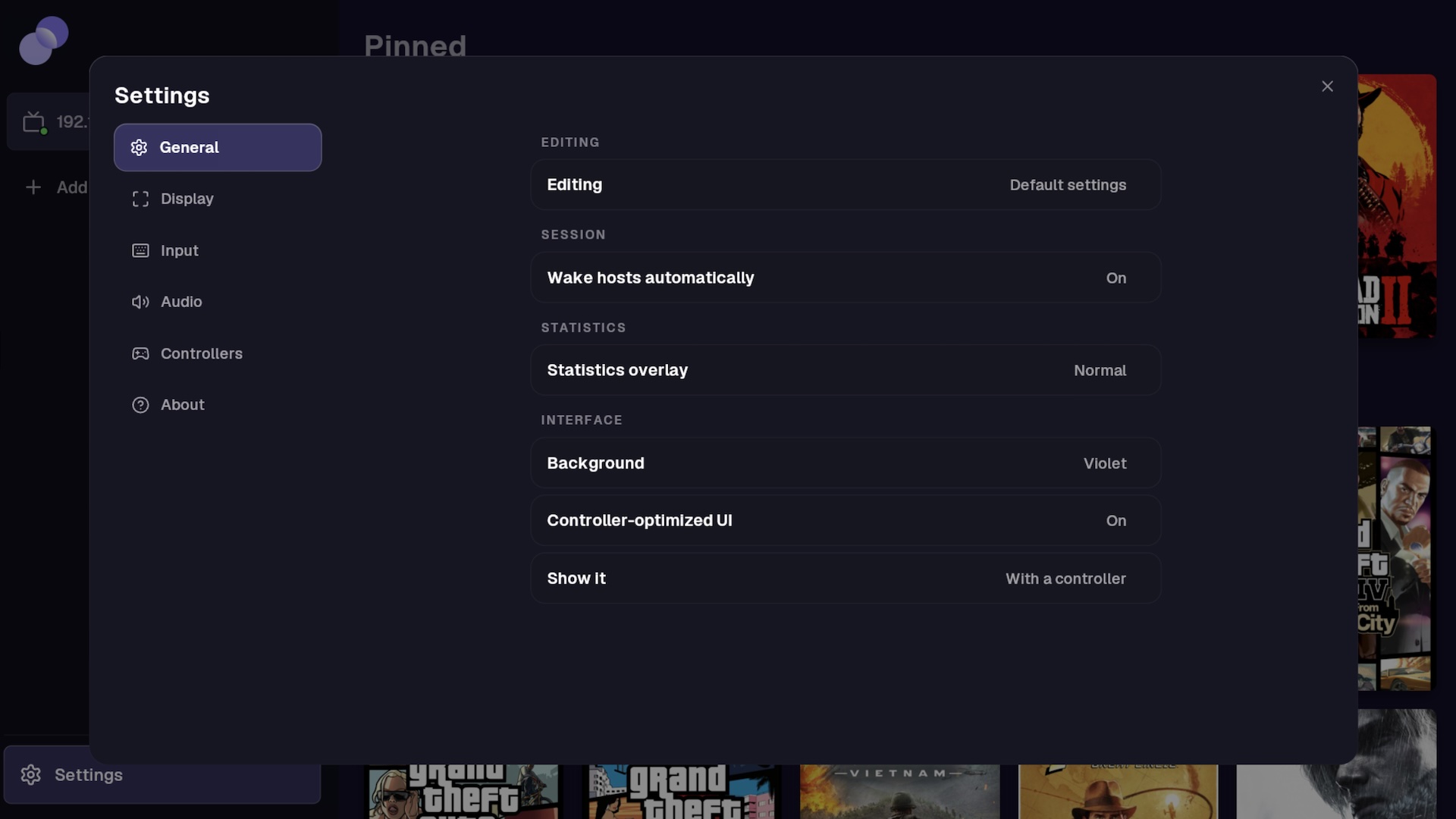Click the host computer icon in sidebar
The width and height of the screenshot is (1456, 819).
tap(34, 122)
